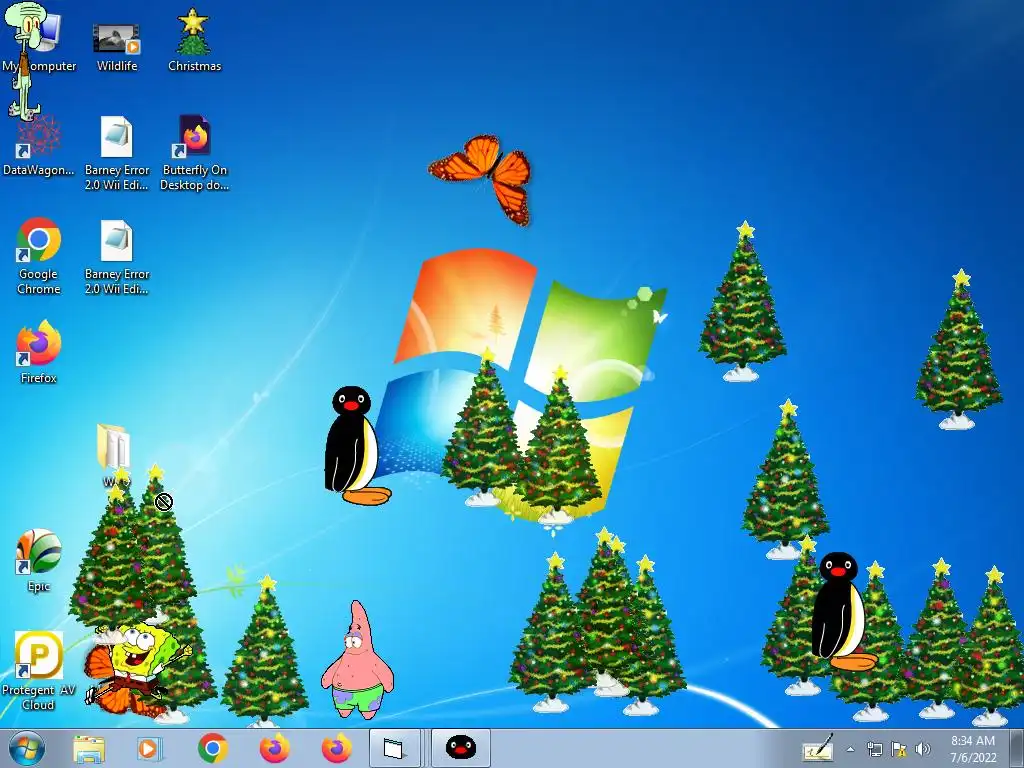This screenshot has width=1024, height=768.
Task: Select the Protegent AV Cloud shortcut
Action: tap(39, 671)
